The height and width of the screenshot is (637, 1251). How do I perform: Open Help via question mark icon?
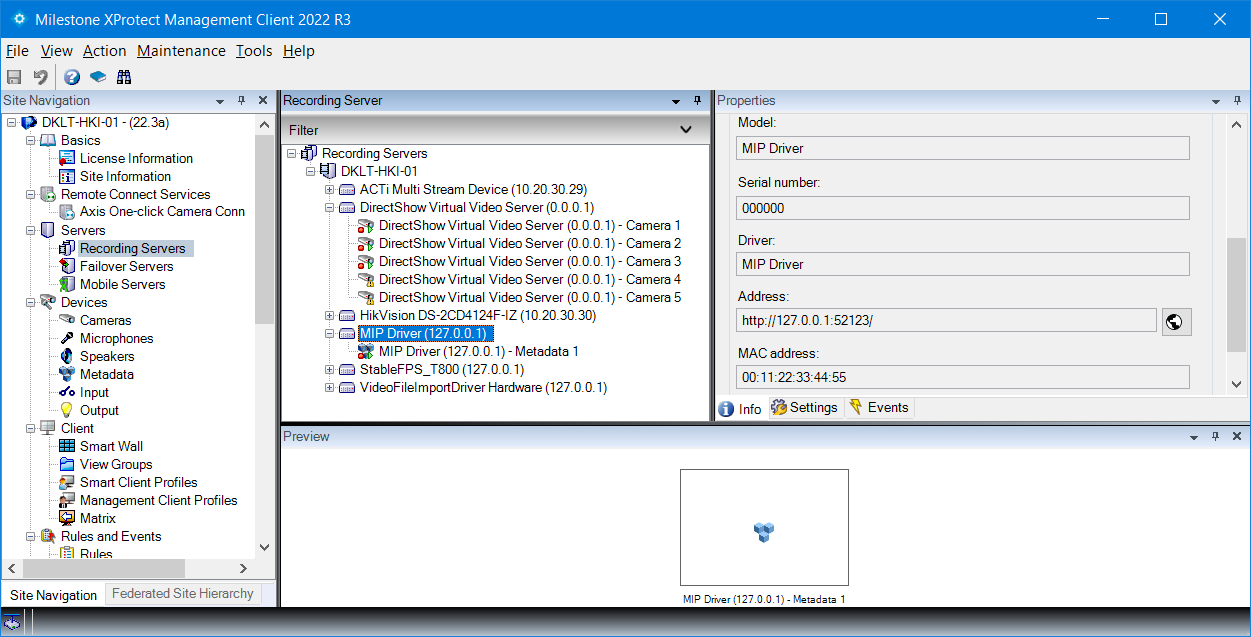(72, 77)
